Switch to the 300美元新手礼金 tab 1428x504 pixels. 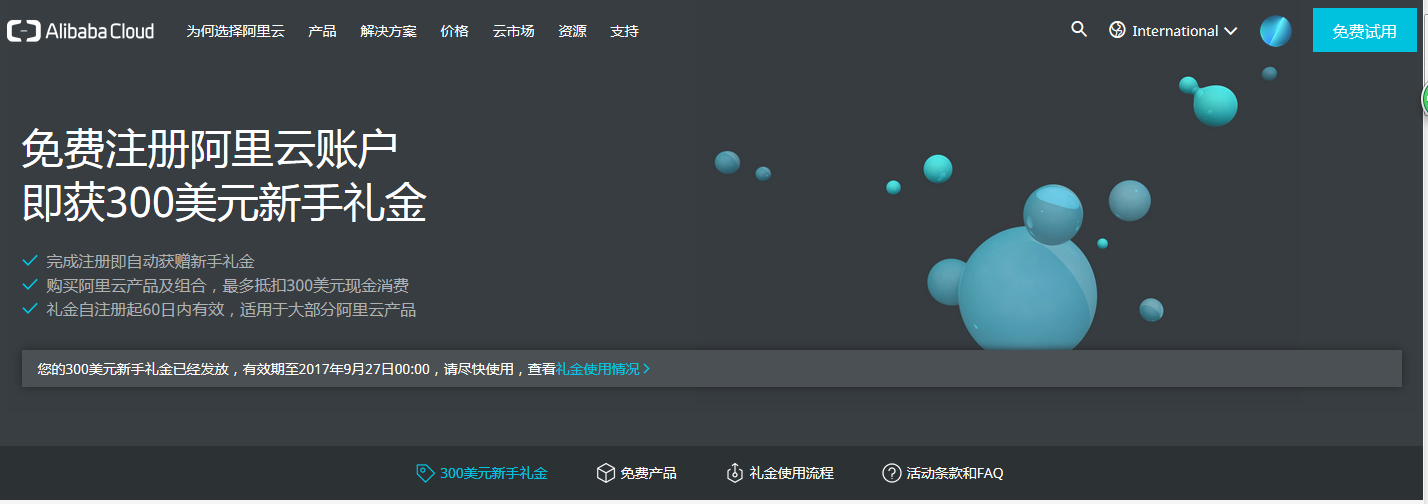(x=482, y=473)
